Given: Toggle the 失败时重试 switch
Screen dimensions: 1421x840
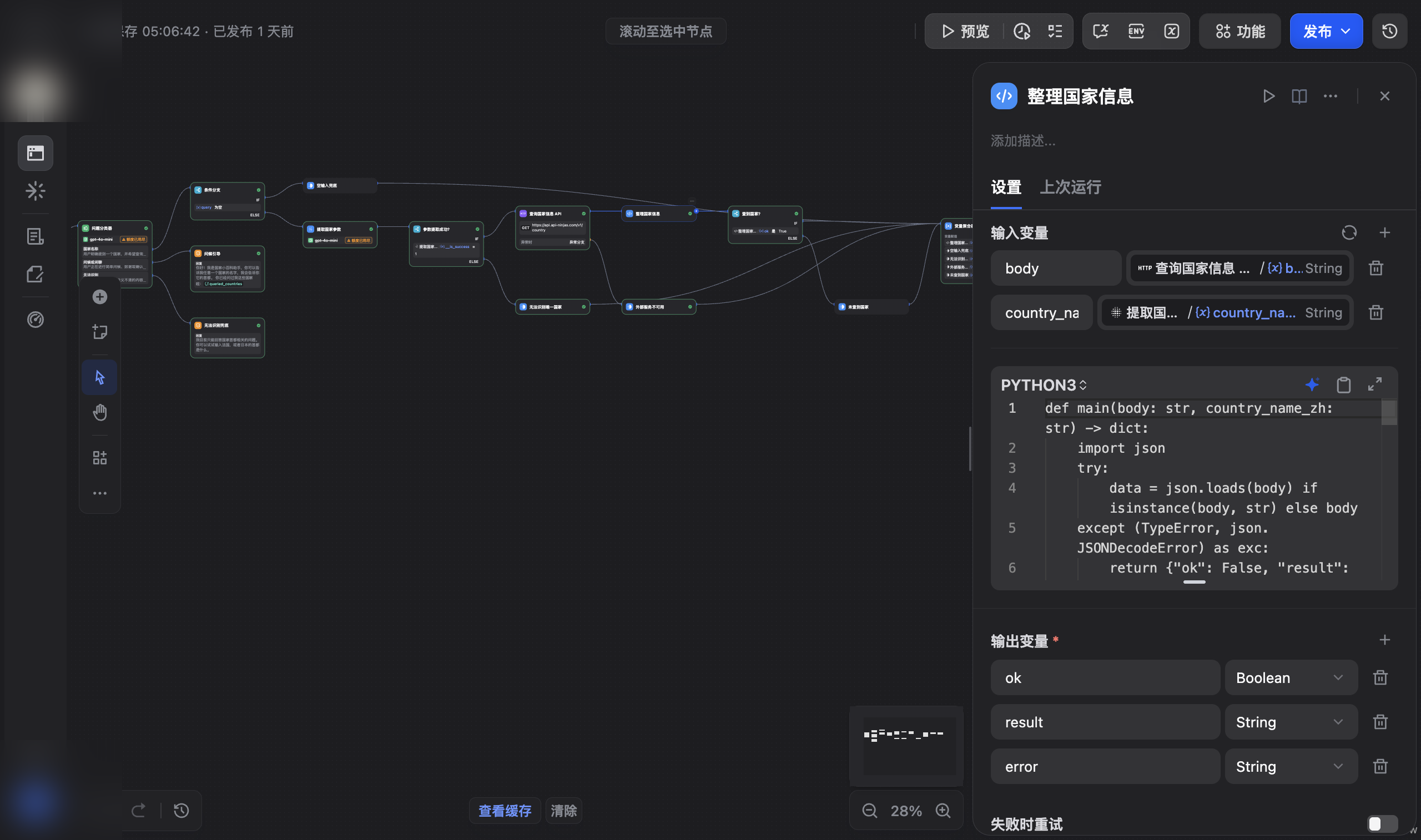Looking at the screenshot, I should tap(1382, 824).
